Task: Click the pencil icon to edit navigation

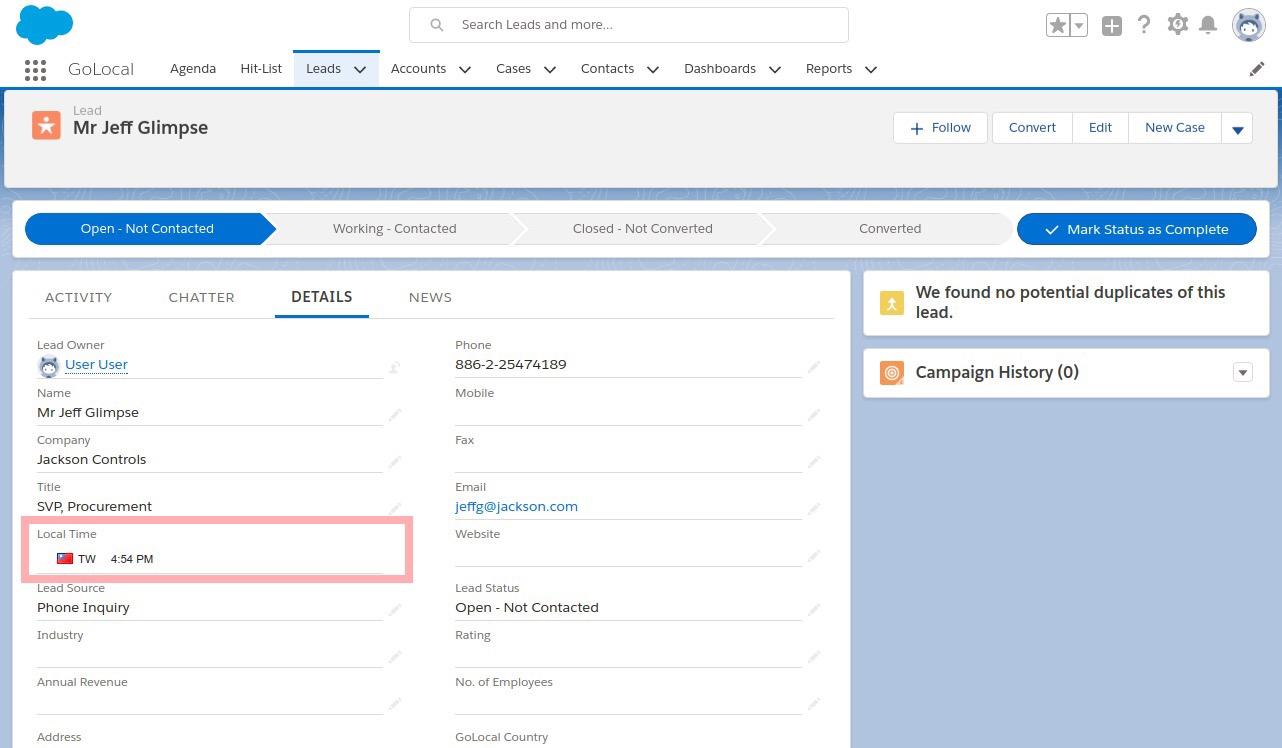Action: coord(1257,69)
